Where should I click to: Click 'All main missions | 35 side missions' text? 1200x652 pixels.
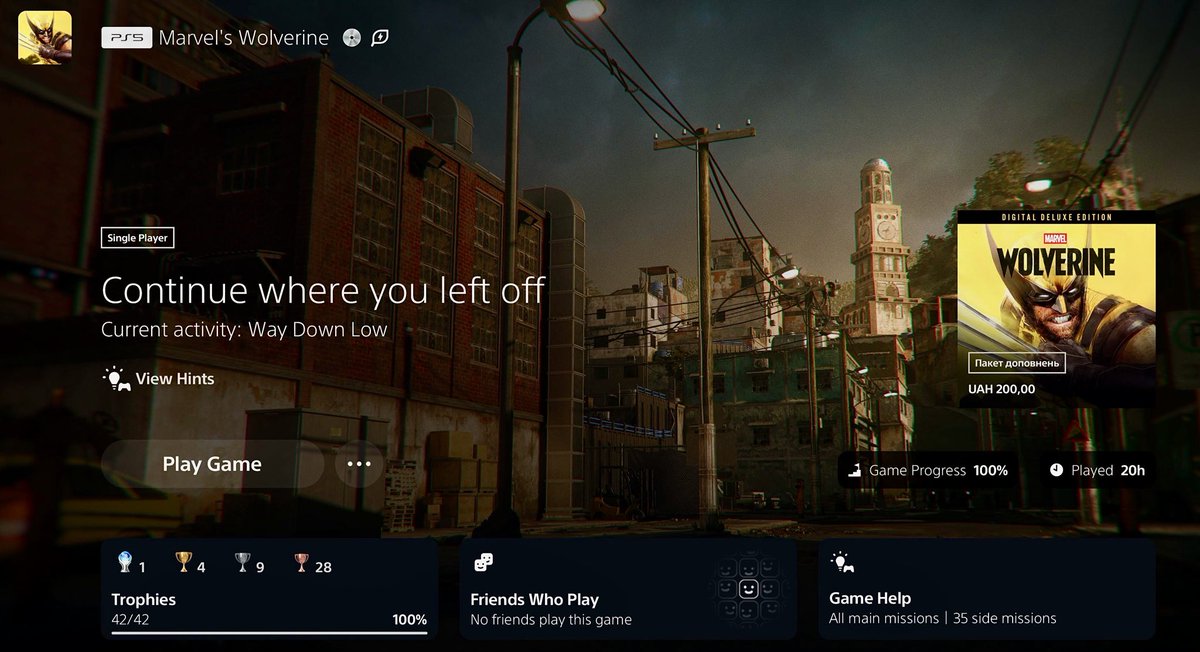(x=943, y=618)
